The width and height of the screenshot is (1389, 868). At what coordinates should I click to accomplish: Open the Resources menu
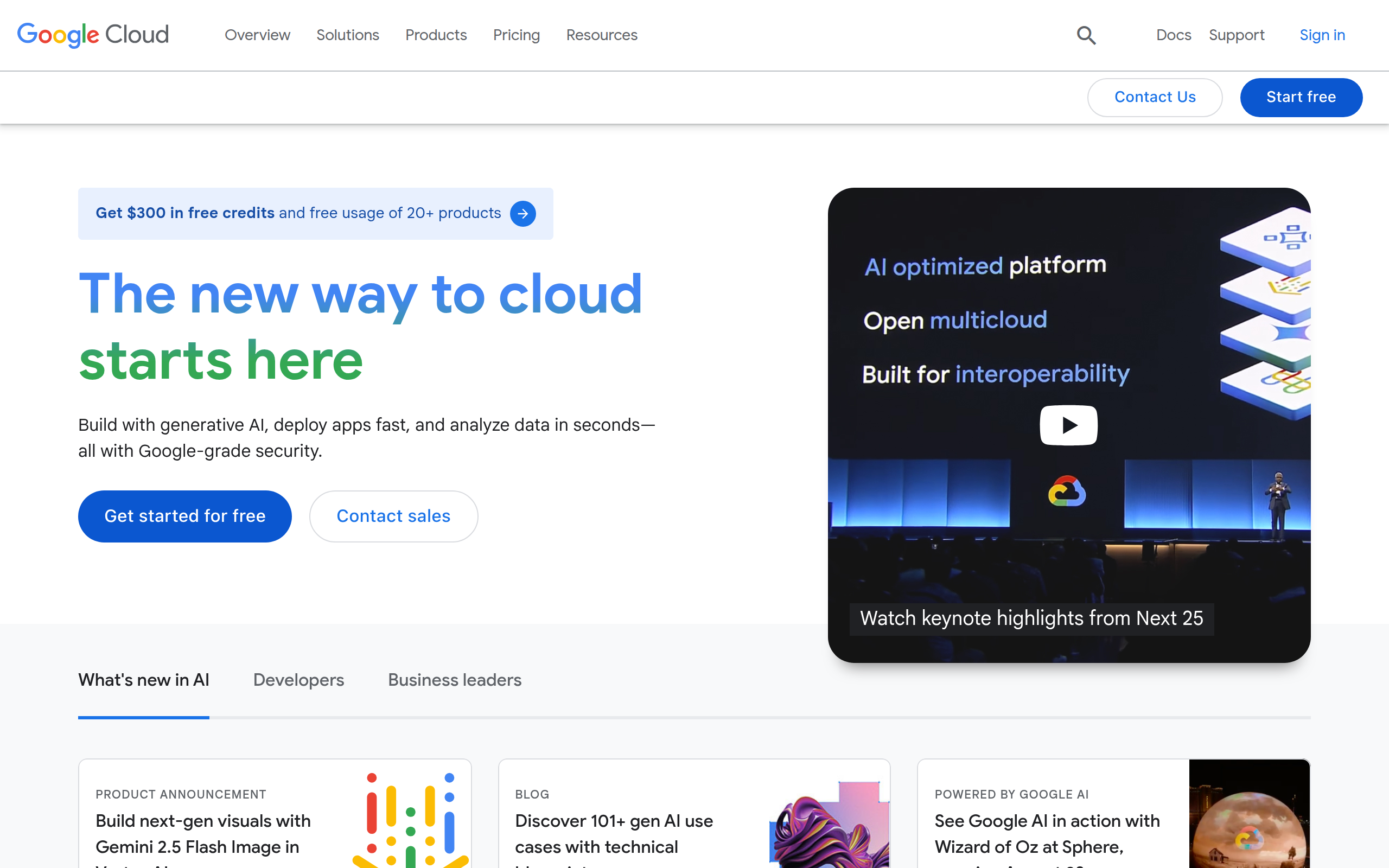pyautogui.click(x=602, y=35)
